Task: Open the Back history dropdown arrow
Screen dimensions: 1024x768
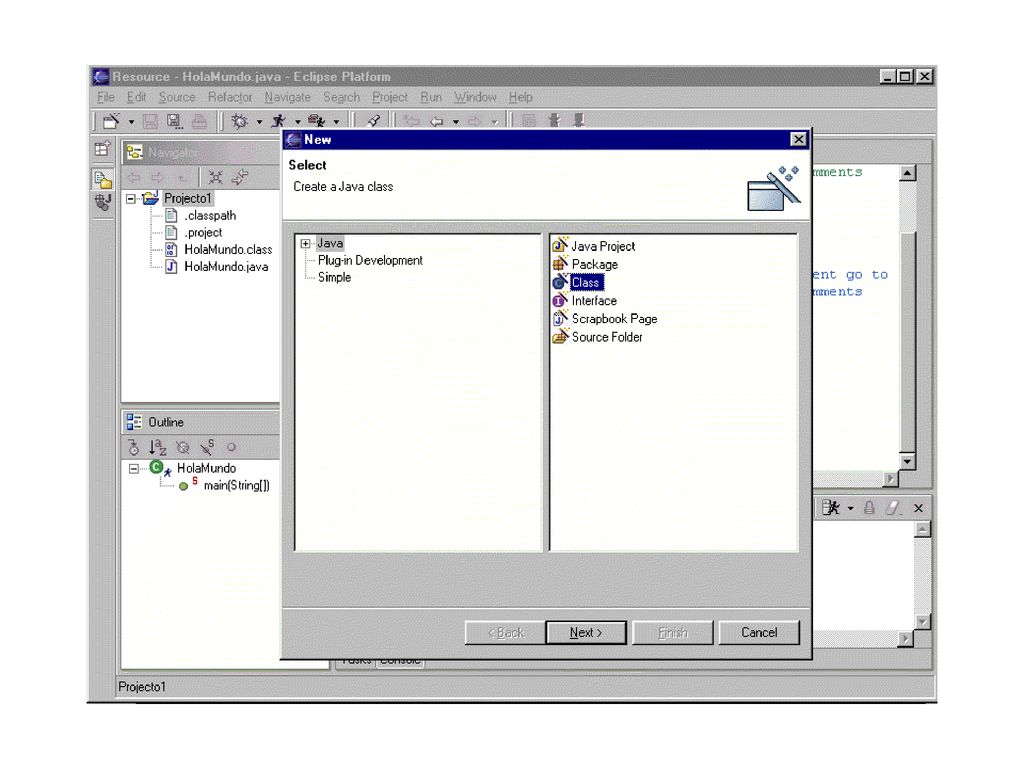Action: pos(456,121)
